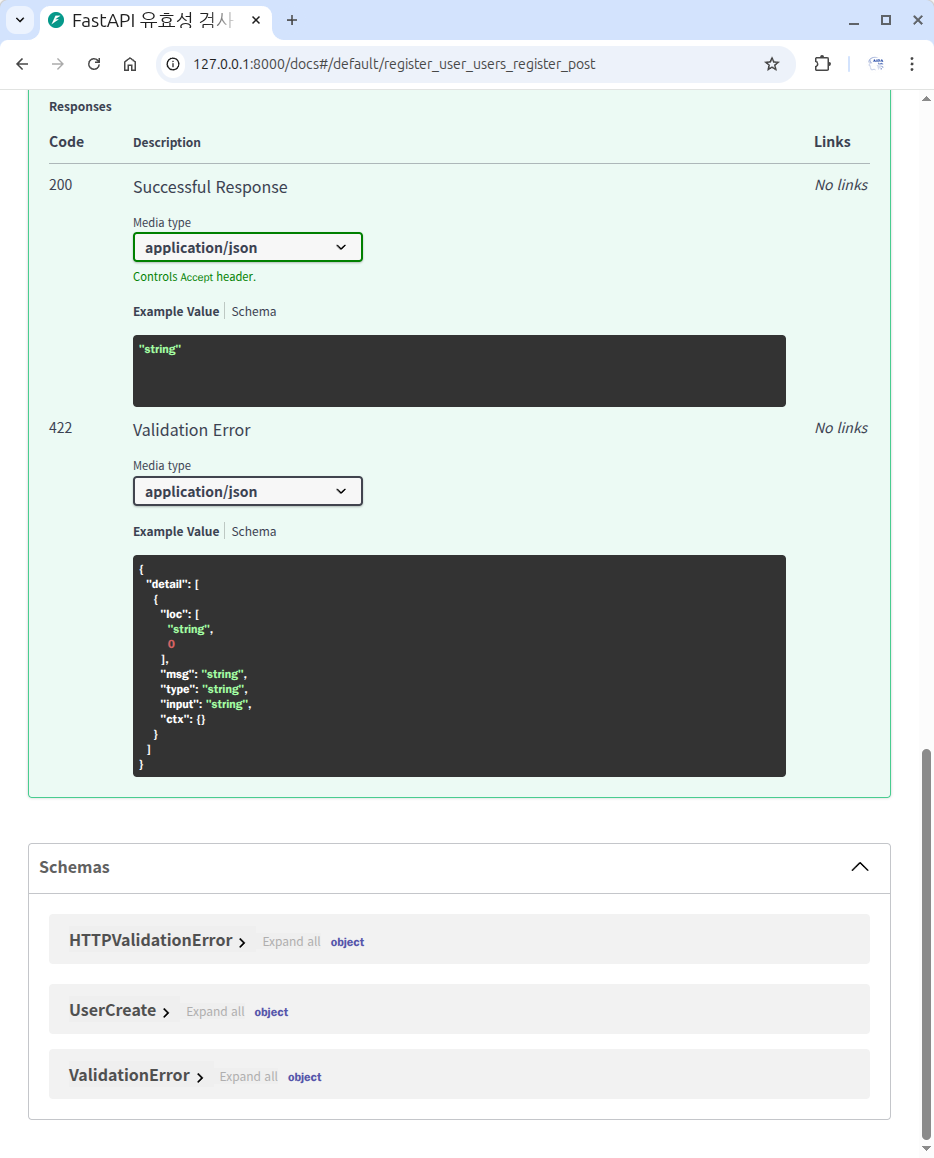
Task: Switch to Schema tab for 200 response
Action: pyautogui.click(x=254, y=312)
